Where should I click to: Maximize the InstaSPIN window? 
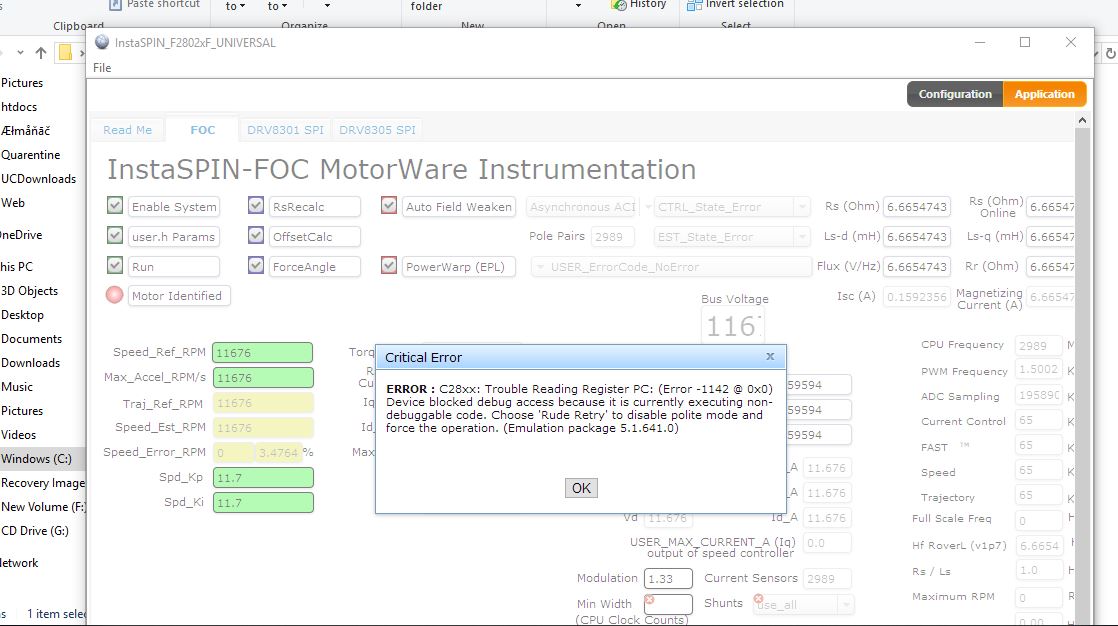[1025, 42]
